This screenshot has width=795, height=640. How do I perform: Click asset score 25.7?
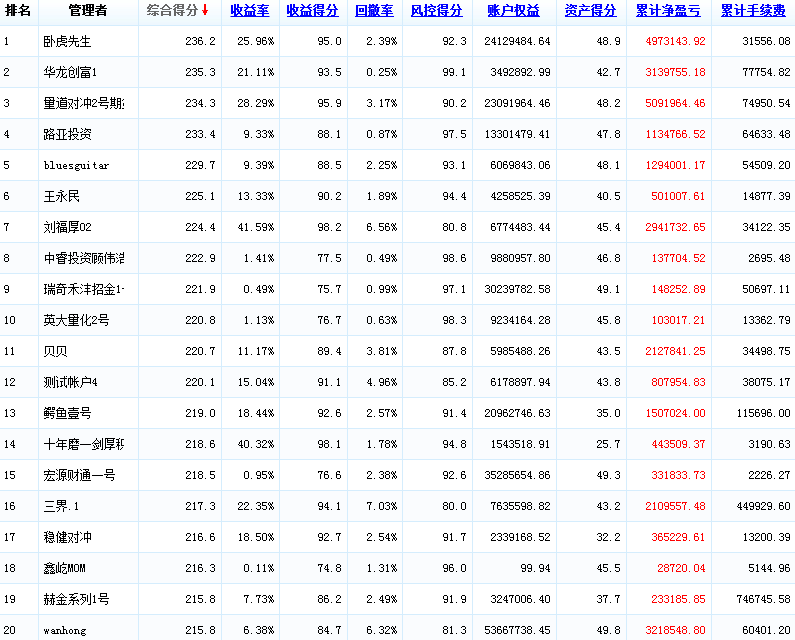[608, 444]
